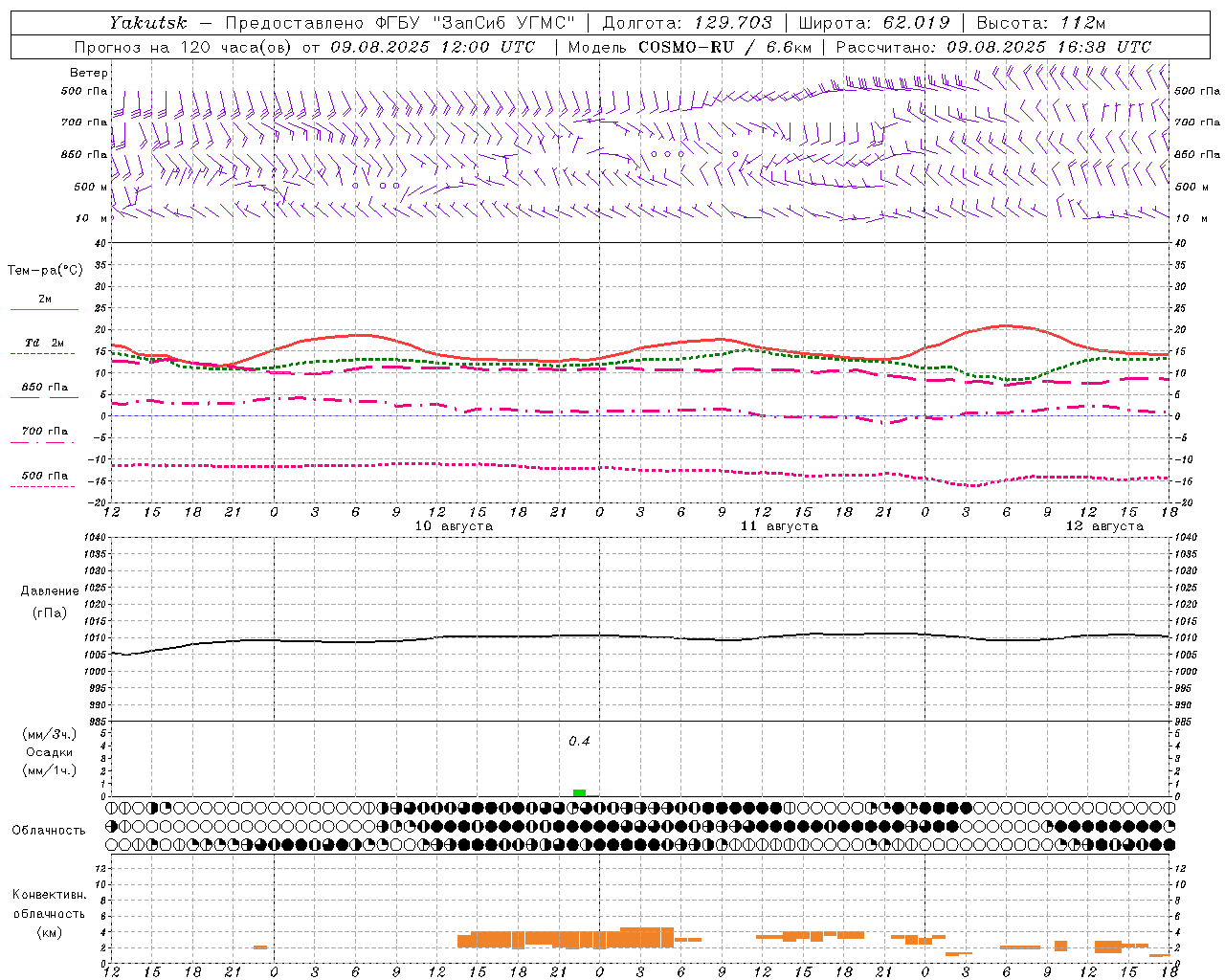Select the Облачность cloud cover label

[49, 831]
